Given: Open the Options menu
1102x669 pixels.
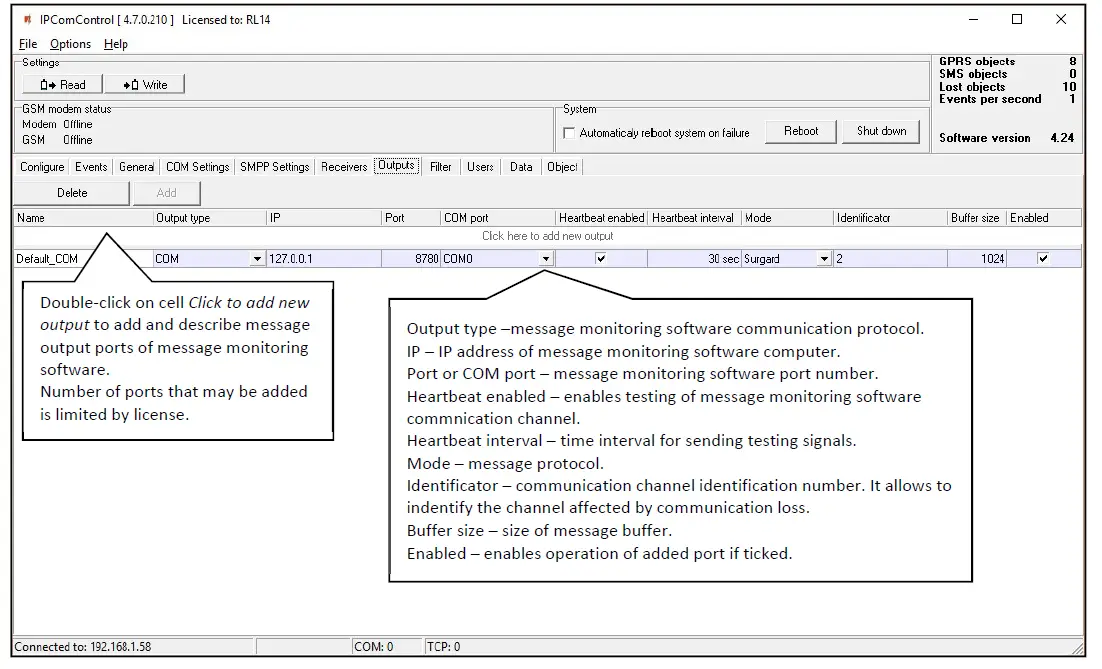Looking at the screenshot, I should click(x=70, y=43).
